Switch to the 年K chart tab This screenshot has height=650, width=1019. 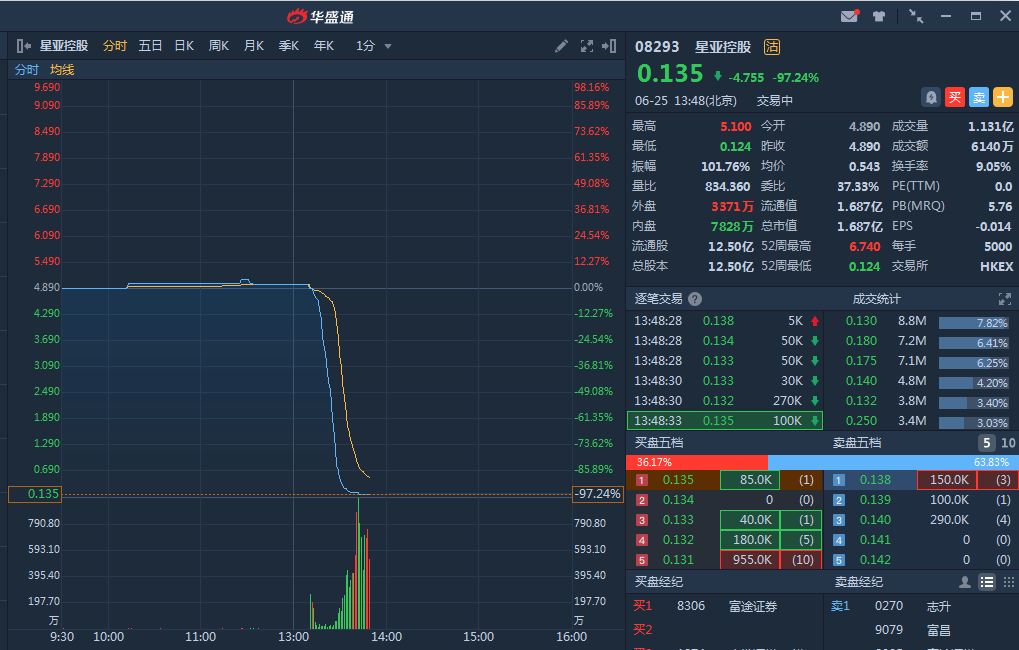[324, 46]
